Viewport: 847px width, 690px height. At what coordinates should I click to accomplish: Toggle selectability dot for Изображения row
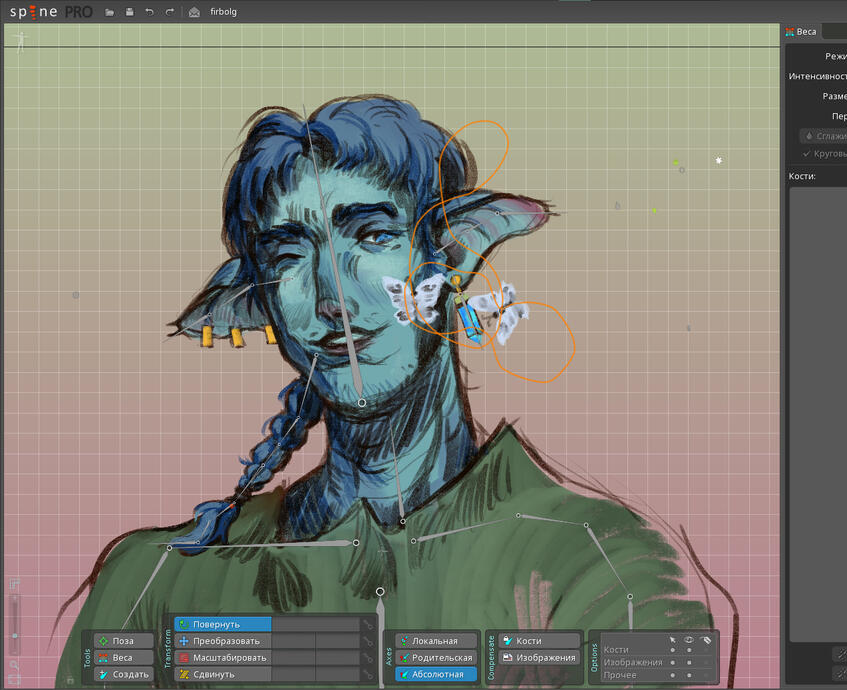coord(673,662)
